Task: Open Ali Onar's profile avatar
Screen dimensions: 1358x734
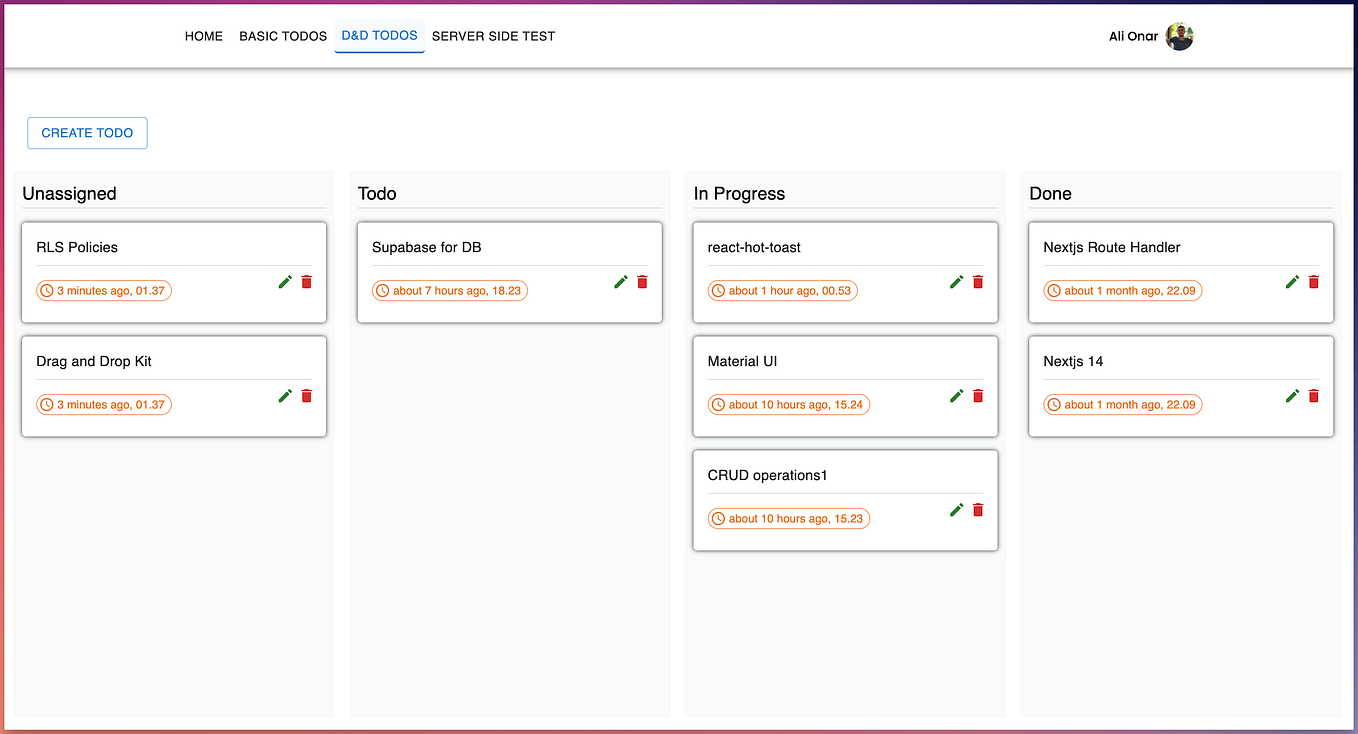Action: (x=1178, y=36)
